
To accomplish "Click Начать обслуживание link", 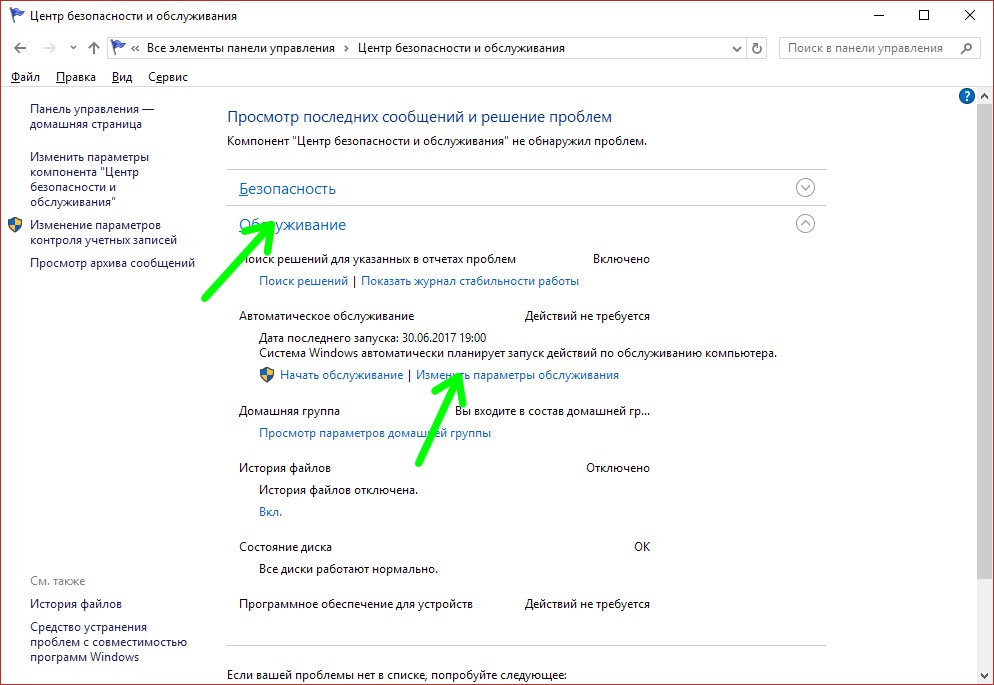I will pyautogui.click(x=340, y=375).
